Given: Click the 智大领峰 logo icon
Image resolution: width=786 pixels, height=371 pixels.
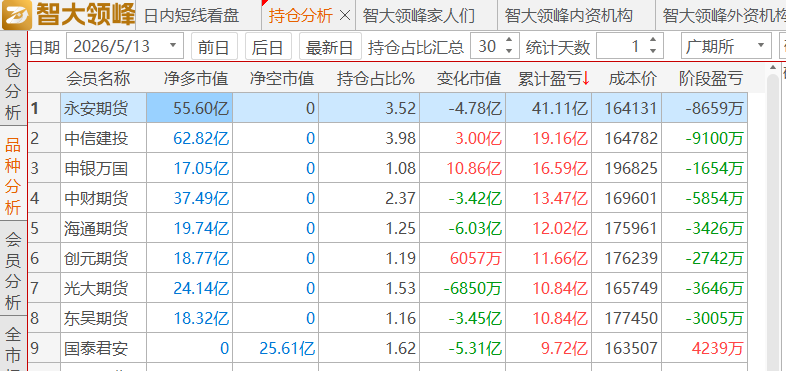Looking at the screenshot, I should click(17, 15).
